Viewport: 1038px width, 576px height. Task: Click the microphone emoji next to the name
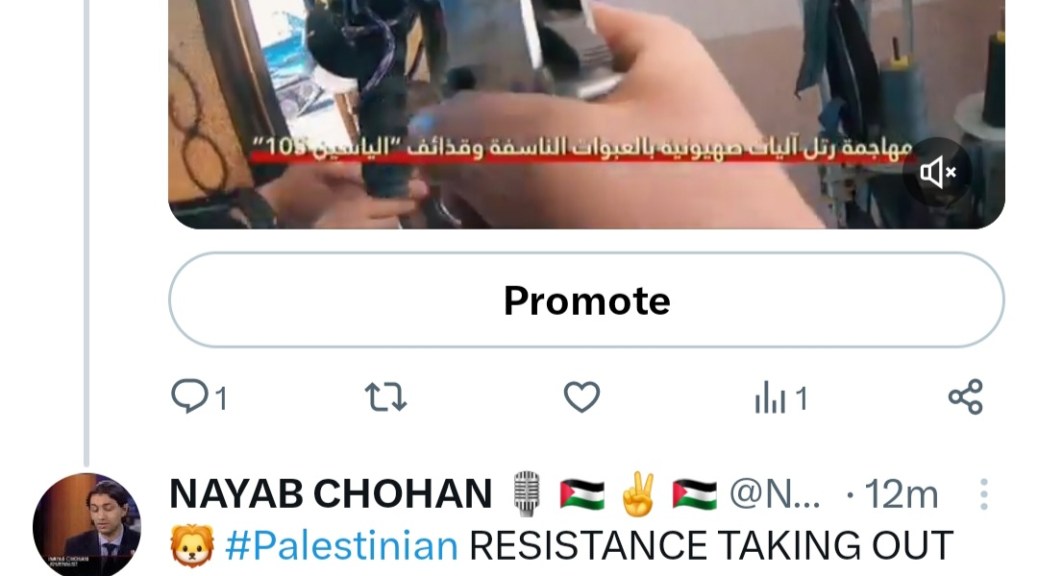pyautogui.click(x=527, y=494)
